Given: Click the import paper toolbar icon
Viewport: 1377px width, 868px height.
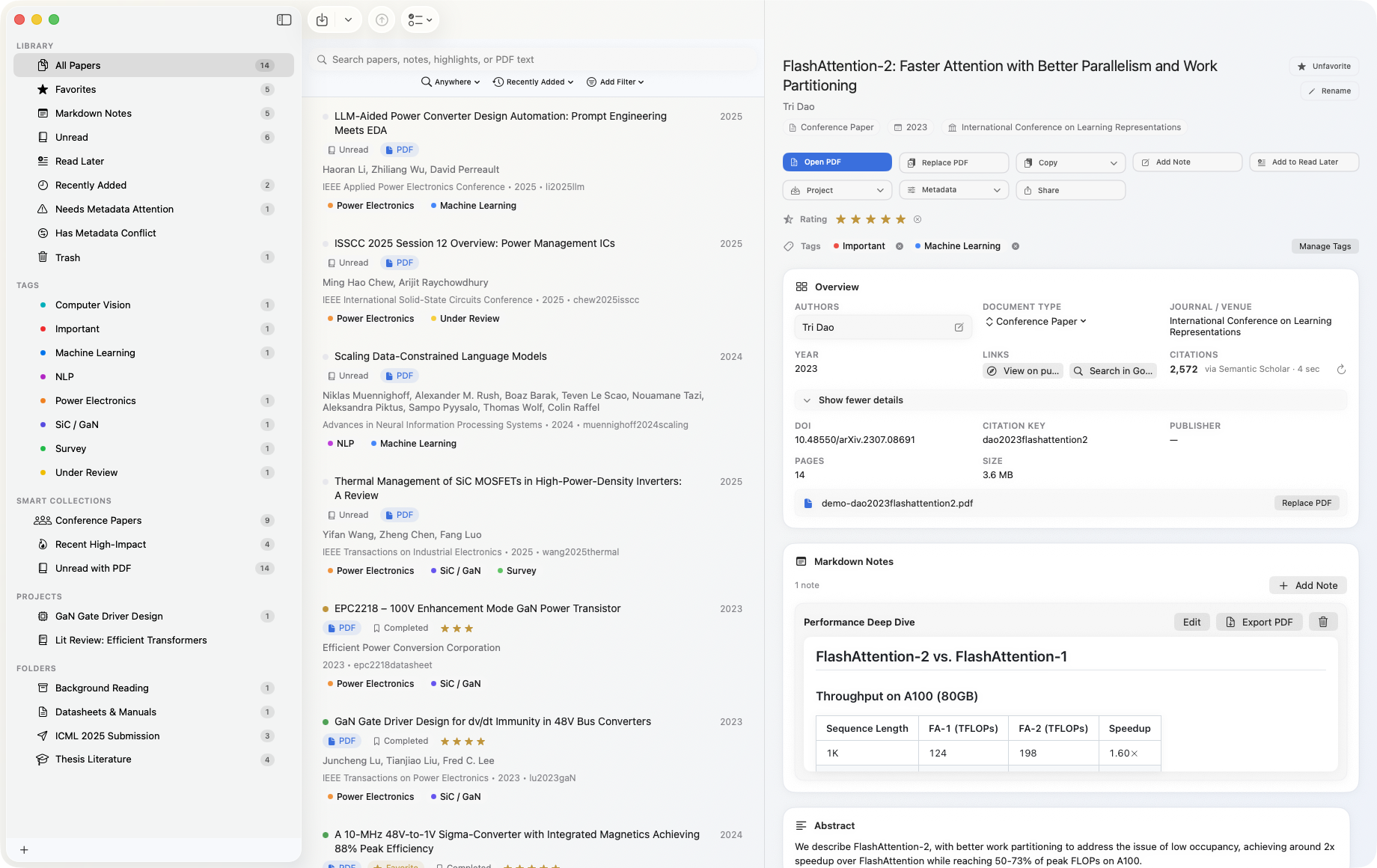Looking at the screenshot, I should (x=322, y=20).
